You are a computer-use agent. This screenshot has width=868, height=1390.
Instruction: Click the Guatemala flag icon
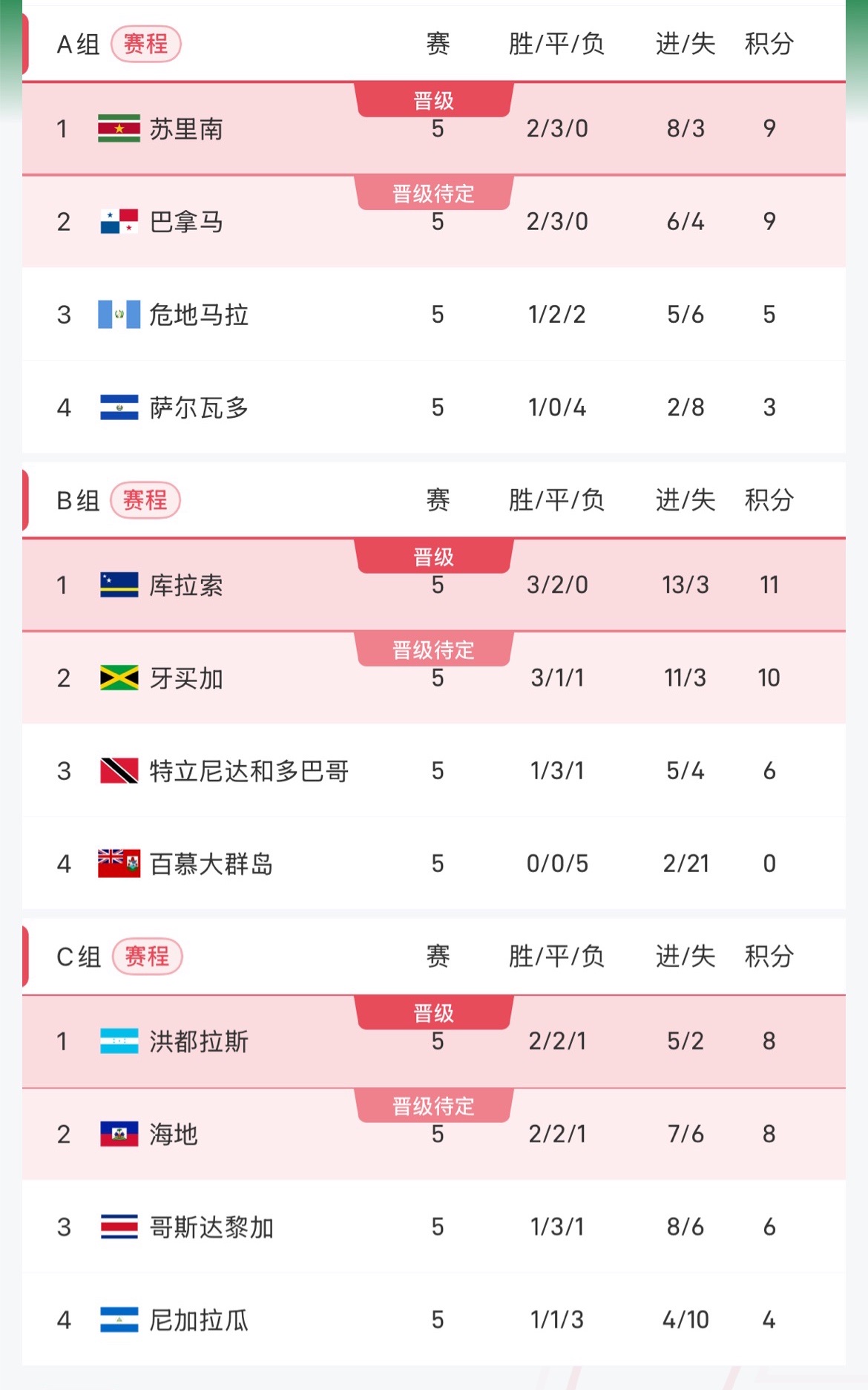pos(119,315)
